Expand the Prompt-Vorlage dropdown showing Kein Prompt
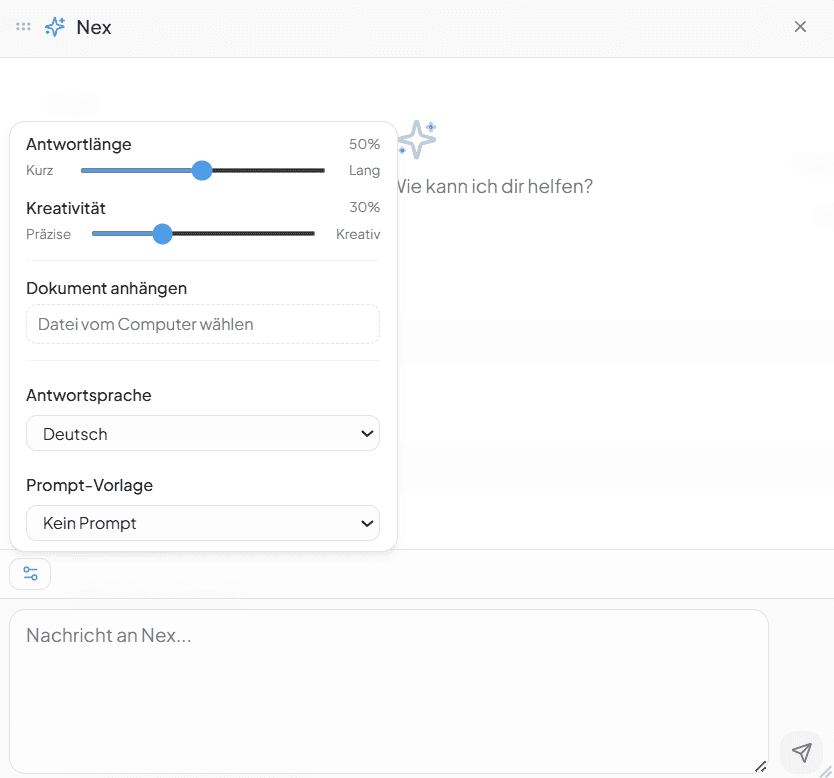Viewport: 834px width, 778px height. [203, 523]
